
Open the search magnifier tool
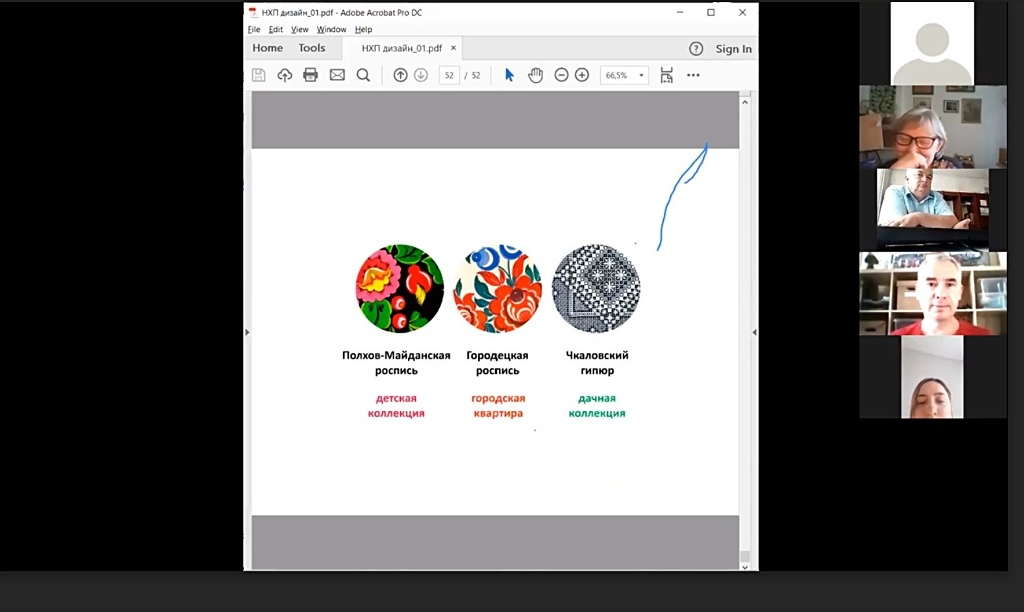point(363,75)
